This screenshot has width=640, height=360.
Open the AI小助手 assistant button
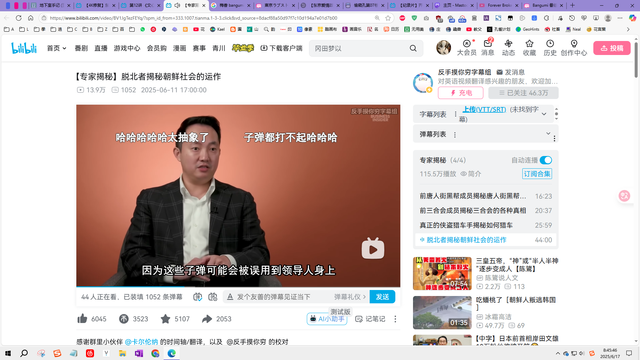click(x=327, y=319)
